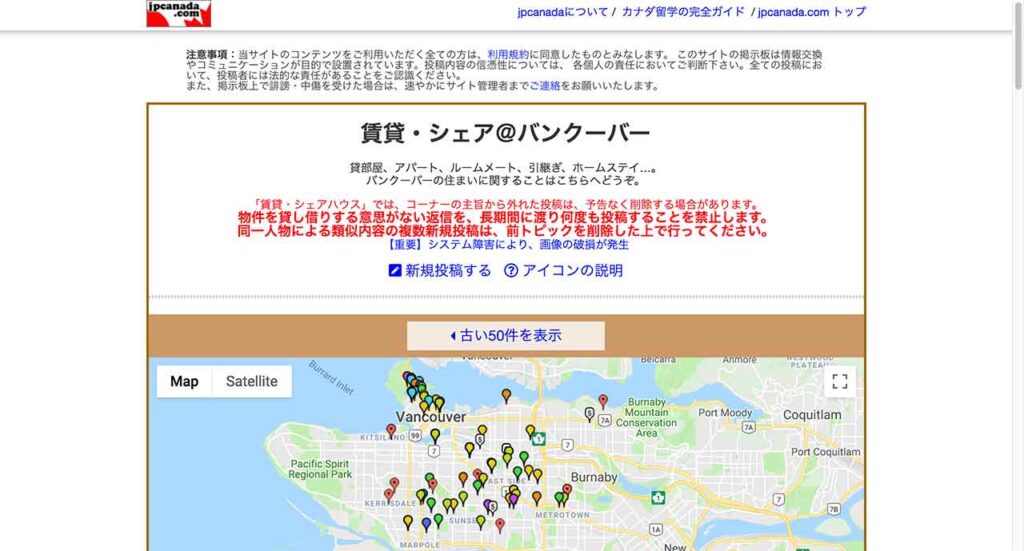This screenshot has width=1024, height=551.
Task: Select the orange pin on the Burrard Inlet shoreline
Action: [x=506, y=395]
